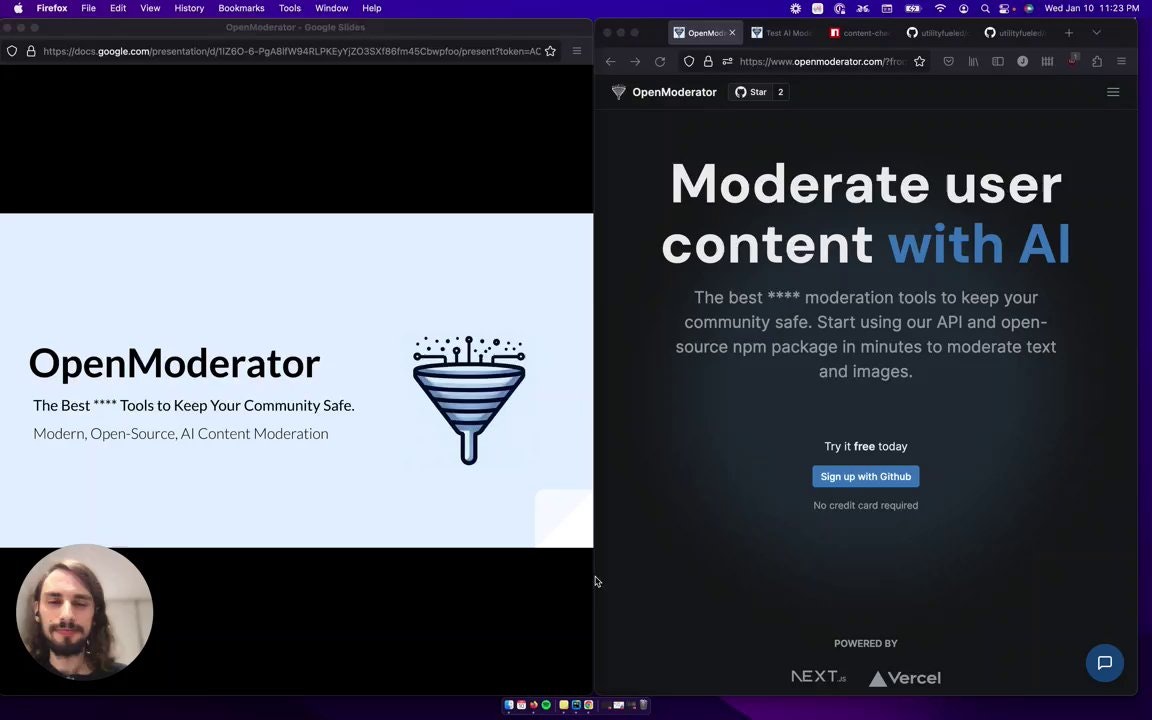Toggle the bookmark star for openmoderator.com

[x=919, y=61]
